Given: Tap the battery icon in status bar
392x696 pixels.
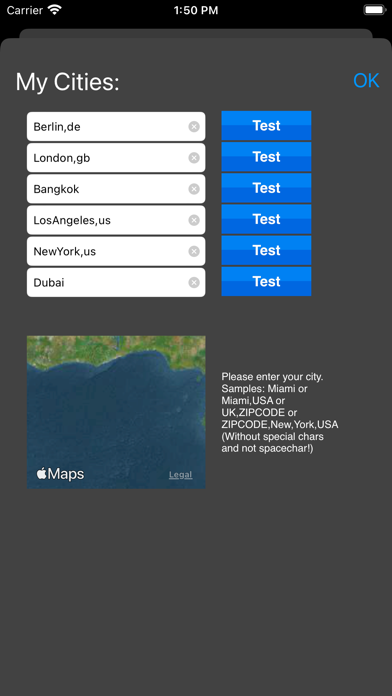Looking at the screenshot, I should pos(374,10).
